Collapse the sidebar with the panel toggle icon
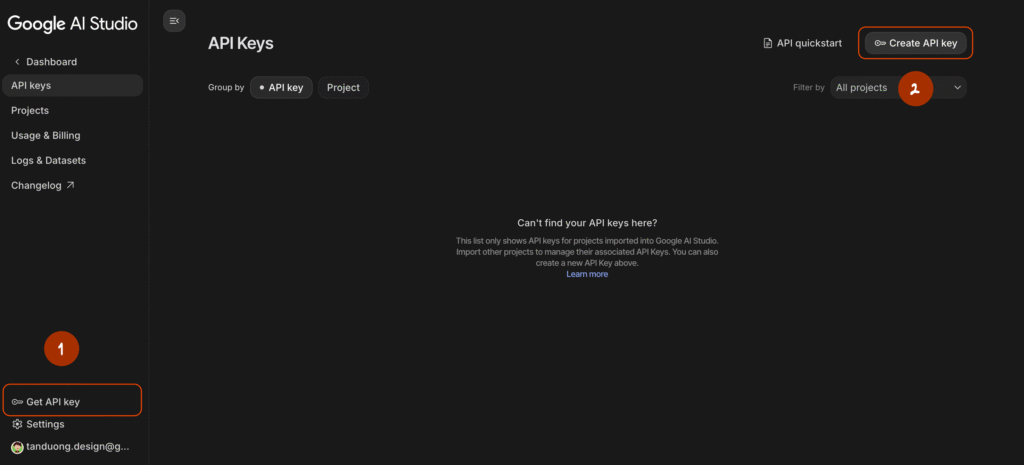1024x465 pixels. 174,21
